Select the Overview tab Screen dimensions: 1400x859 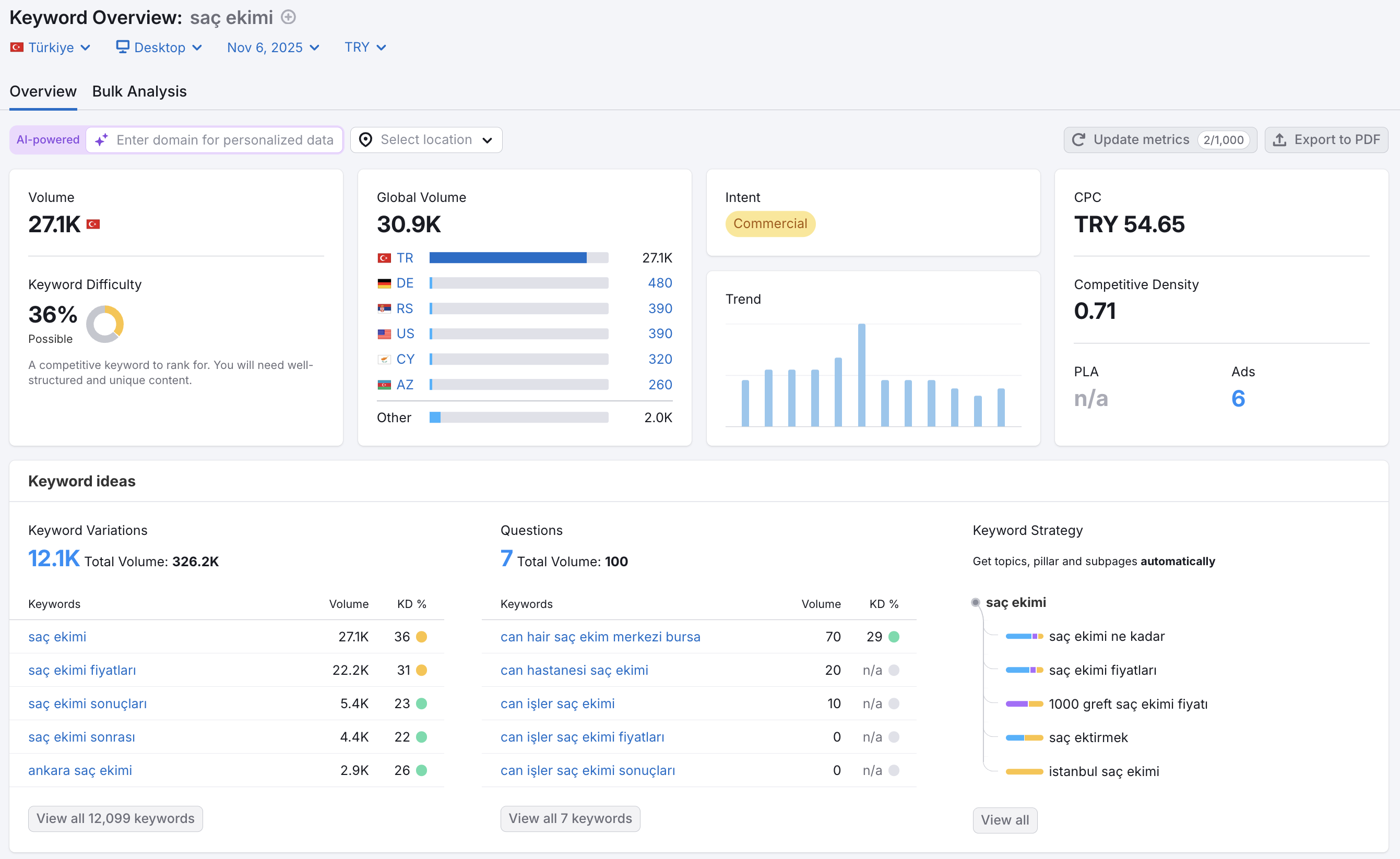[43, 91]
